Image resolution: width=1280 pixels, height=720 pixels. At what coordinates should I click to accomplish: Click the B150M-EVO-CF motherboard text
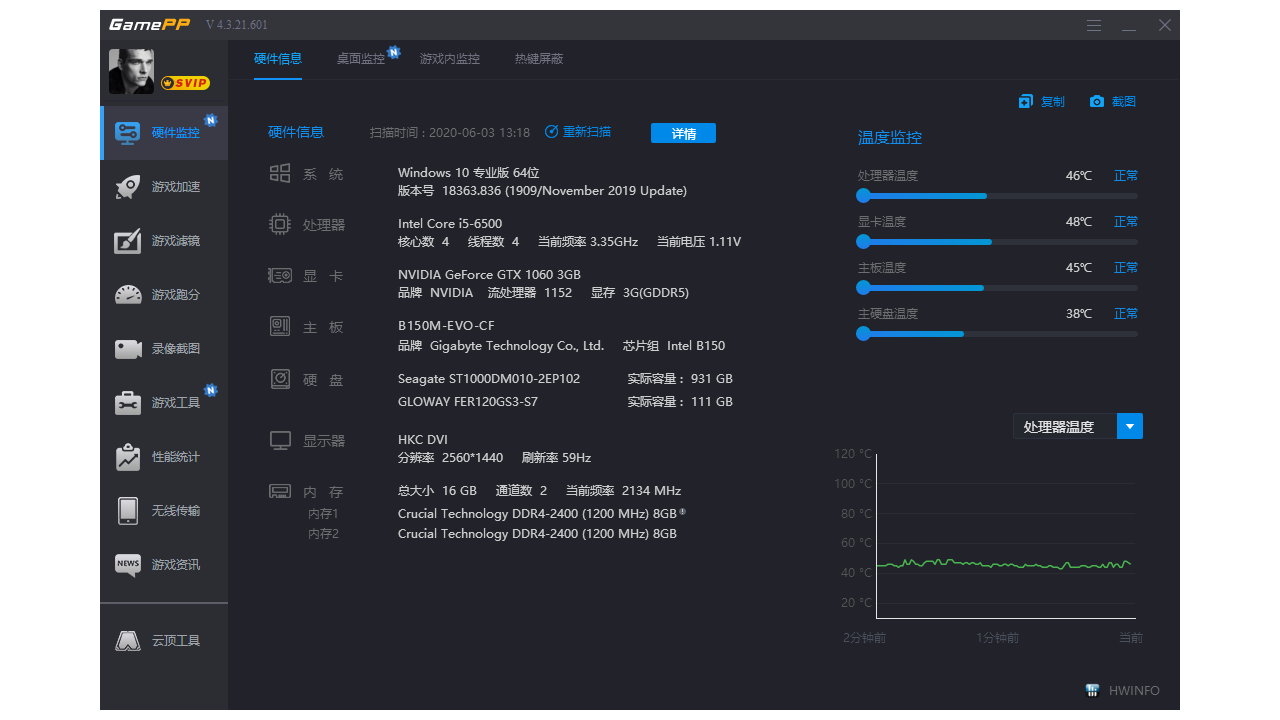pos(446,326)
